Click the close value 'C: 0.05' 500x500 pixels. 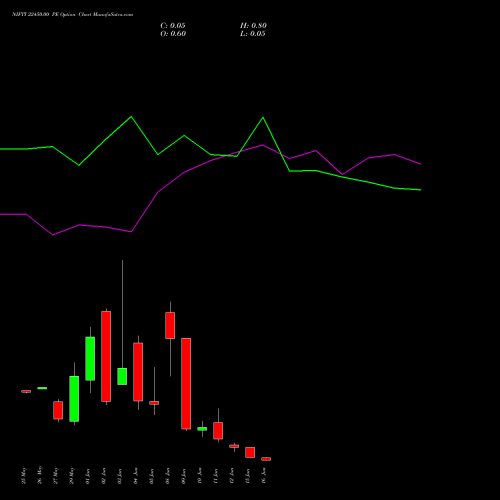tap(173, 26)
